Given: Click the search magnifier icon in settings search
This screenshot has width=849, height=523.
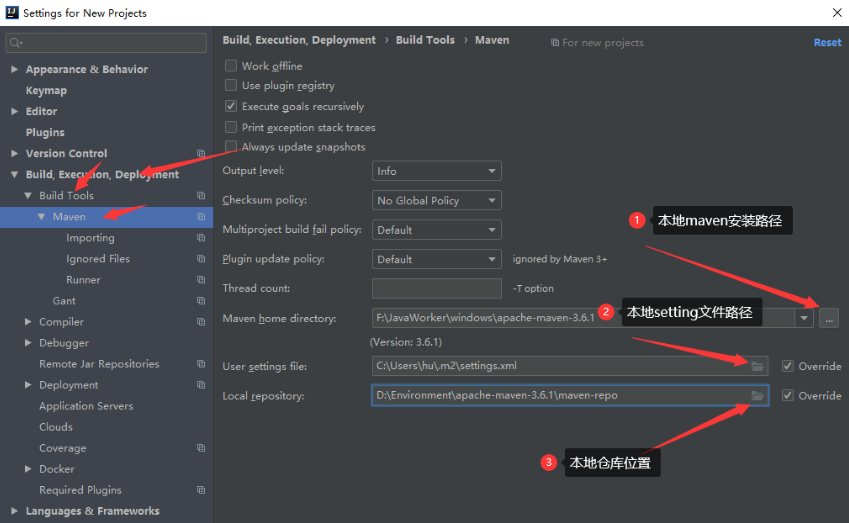Looking at the screenshot, I should [x=16, y=43].
